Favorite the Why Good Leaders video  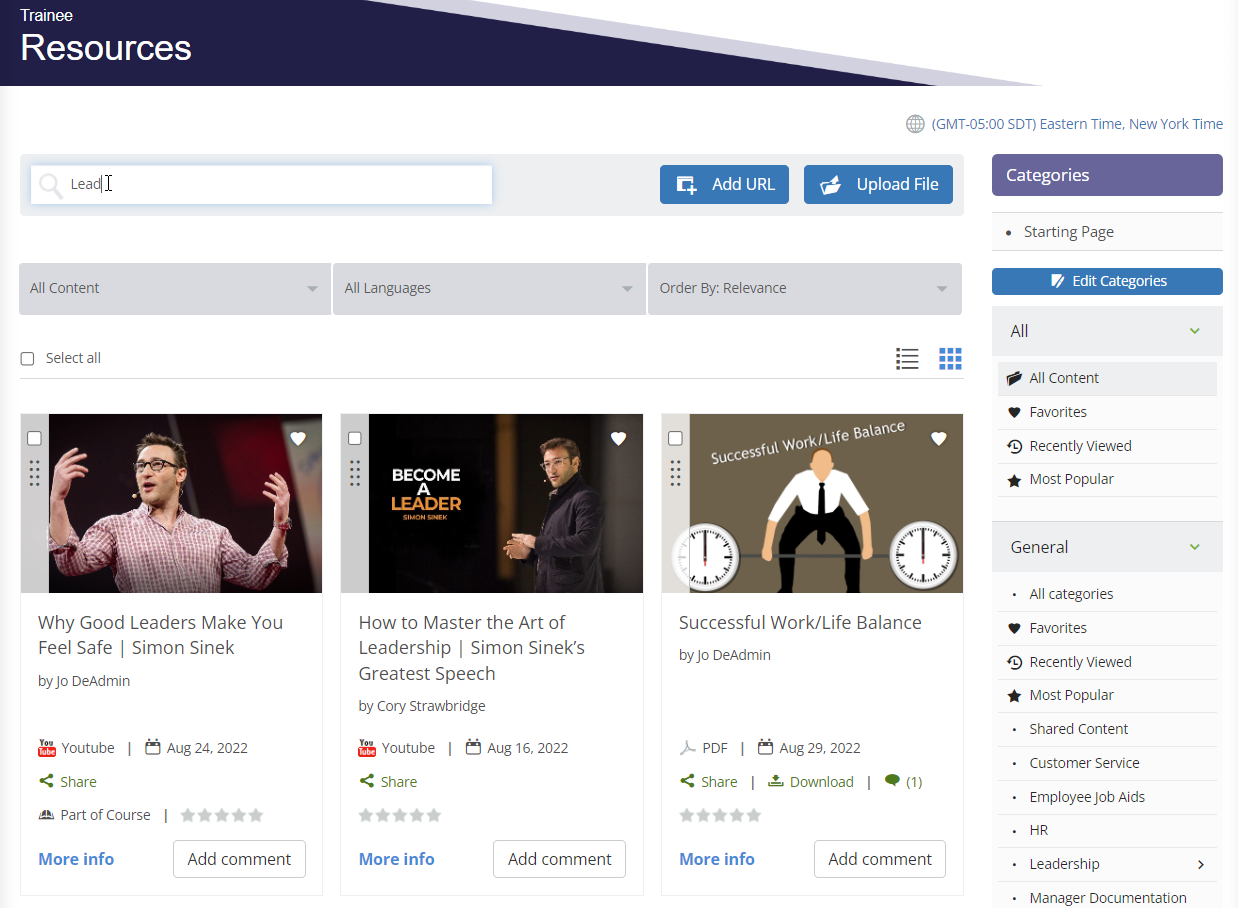pyautogui.click(x=297, y=438)
